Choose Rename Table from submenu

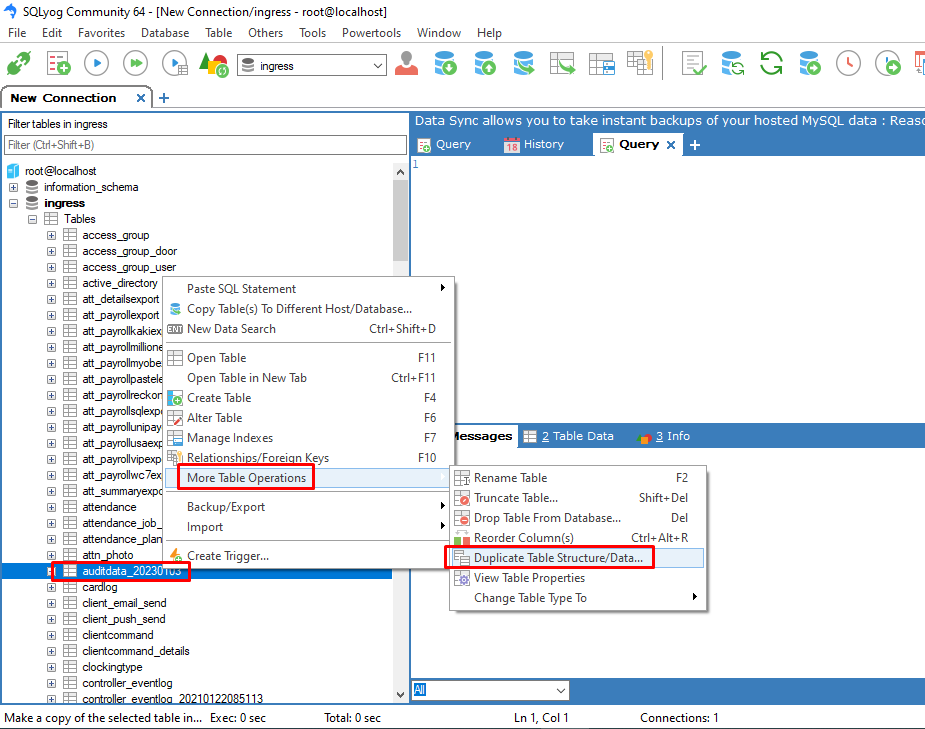[x=578, y=478]
